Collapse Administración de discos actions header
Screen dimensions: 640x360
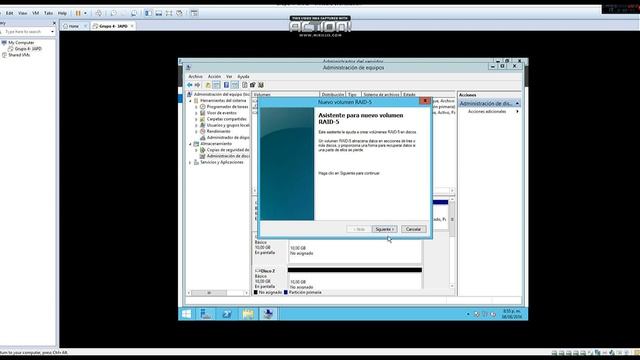pos(517,103)
